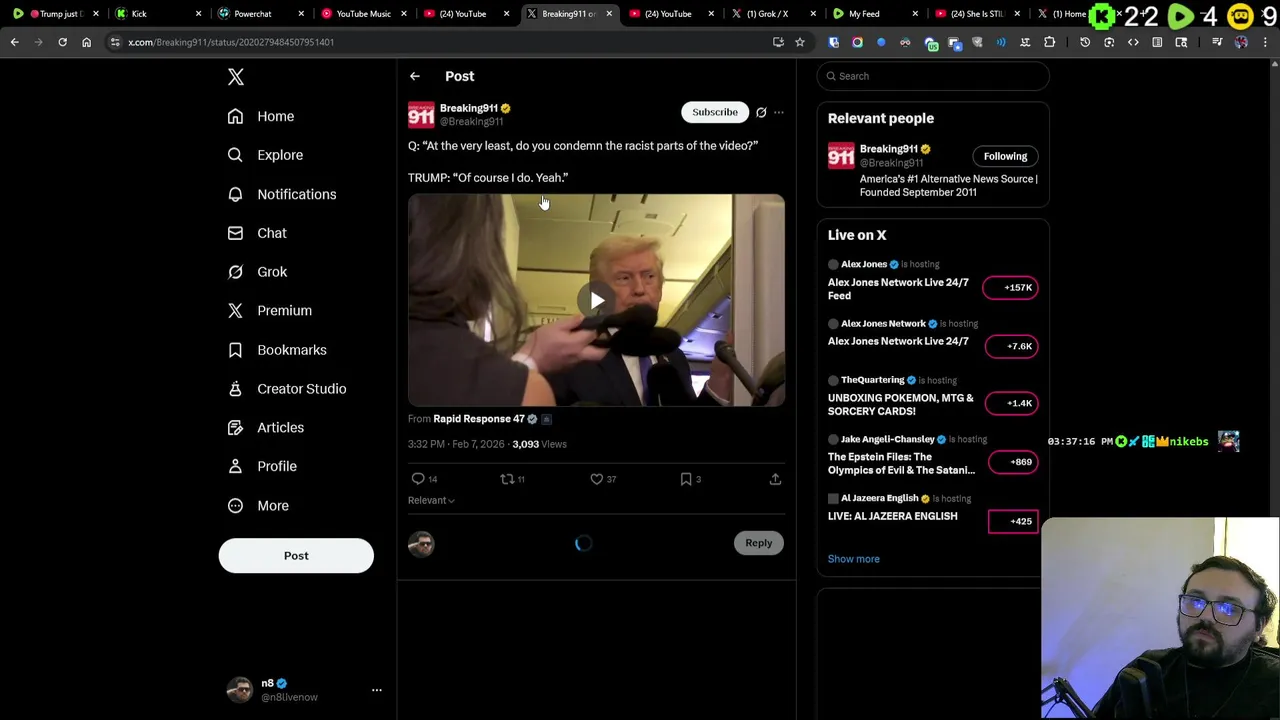Open the post's three-dot more menu
The height and width of the screenshot is (720, 1280).
(779, 112)
